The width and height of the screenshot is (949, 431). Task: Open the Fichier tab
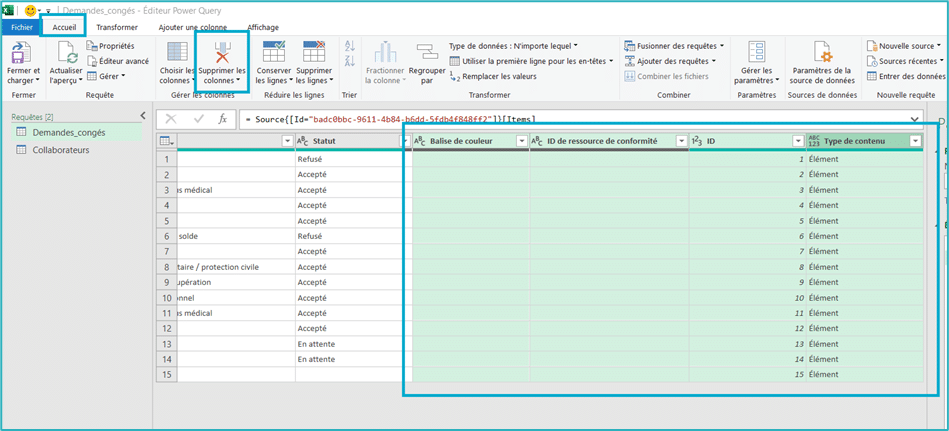coord(22,27)
